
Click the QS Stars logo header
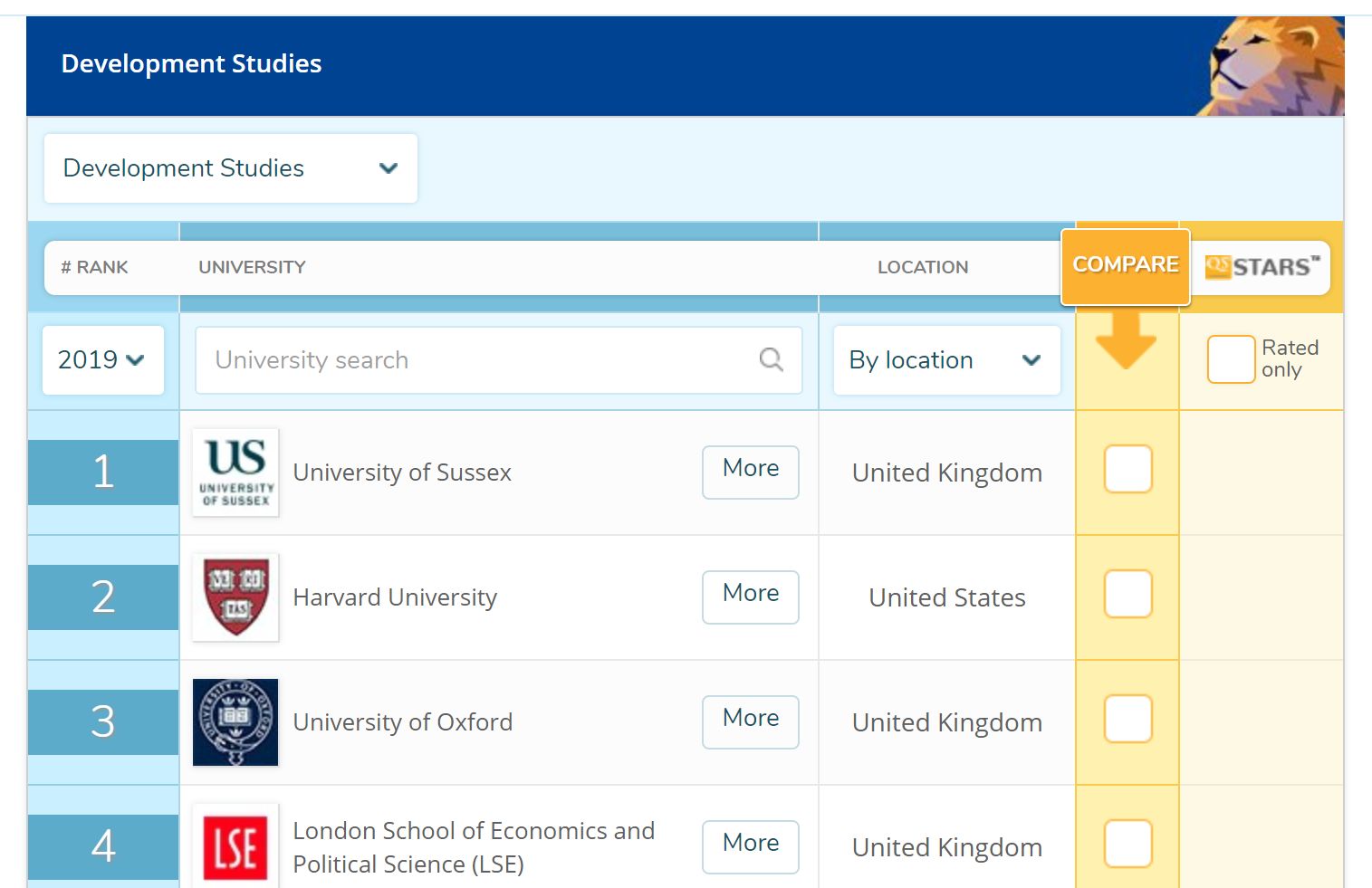point(1262,267)
